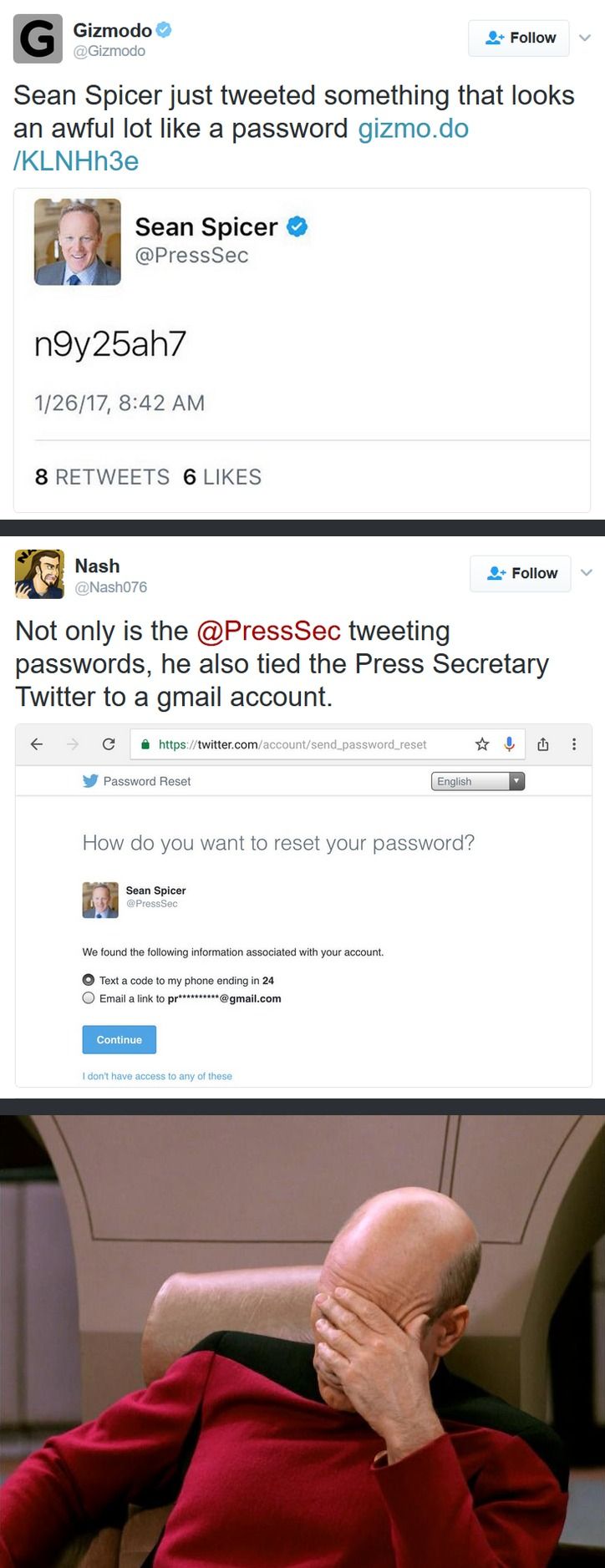The height and width of the screenshot is (1568, 605).
Task: Click "I don't have access to any of these"
Action: 157,1076
